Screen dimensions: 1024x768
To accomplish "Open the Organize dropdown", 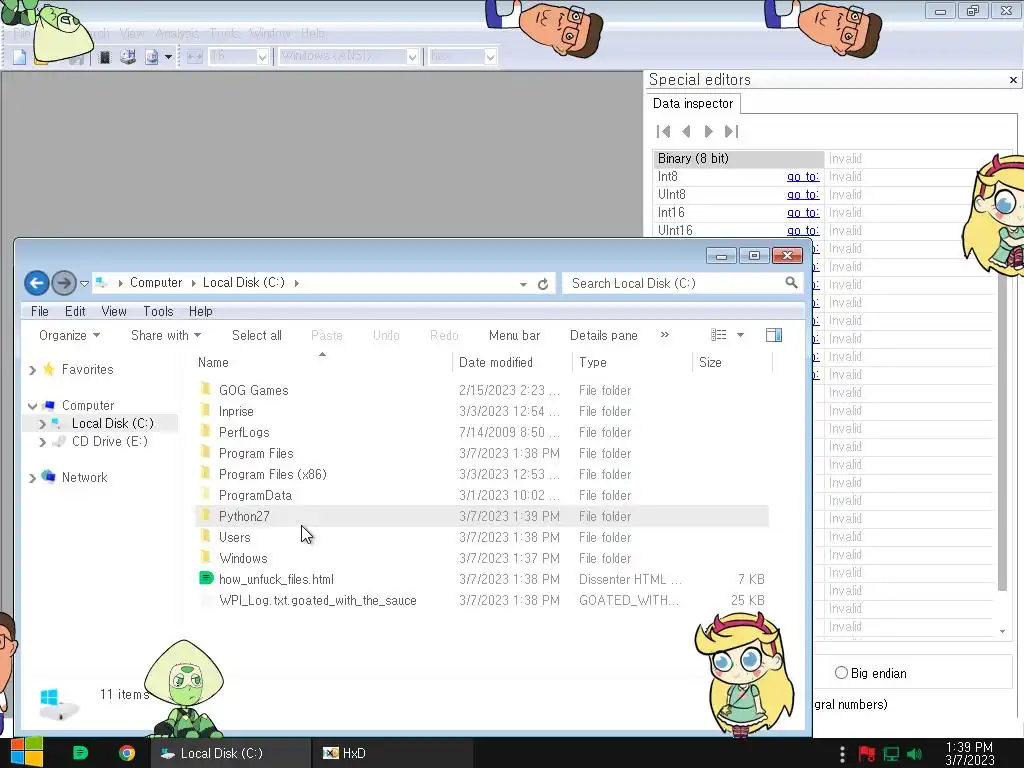I will [x=69, y=335].
